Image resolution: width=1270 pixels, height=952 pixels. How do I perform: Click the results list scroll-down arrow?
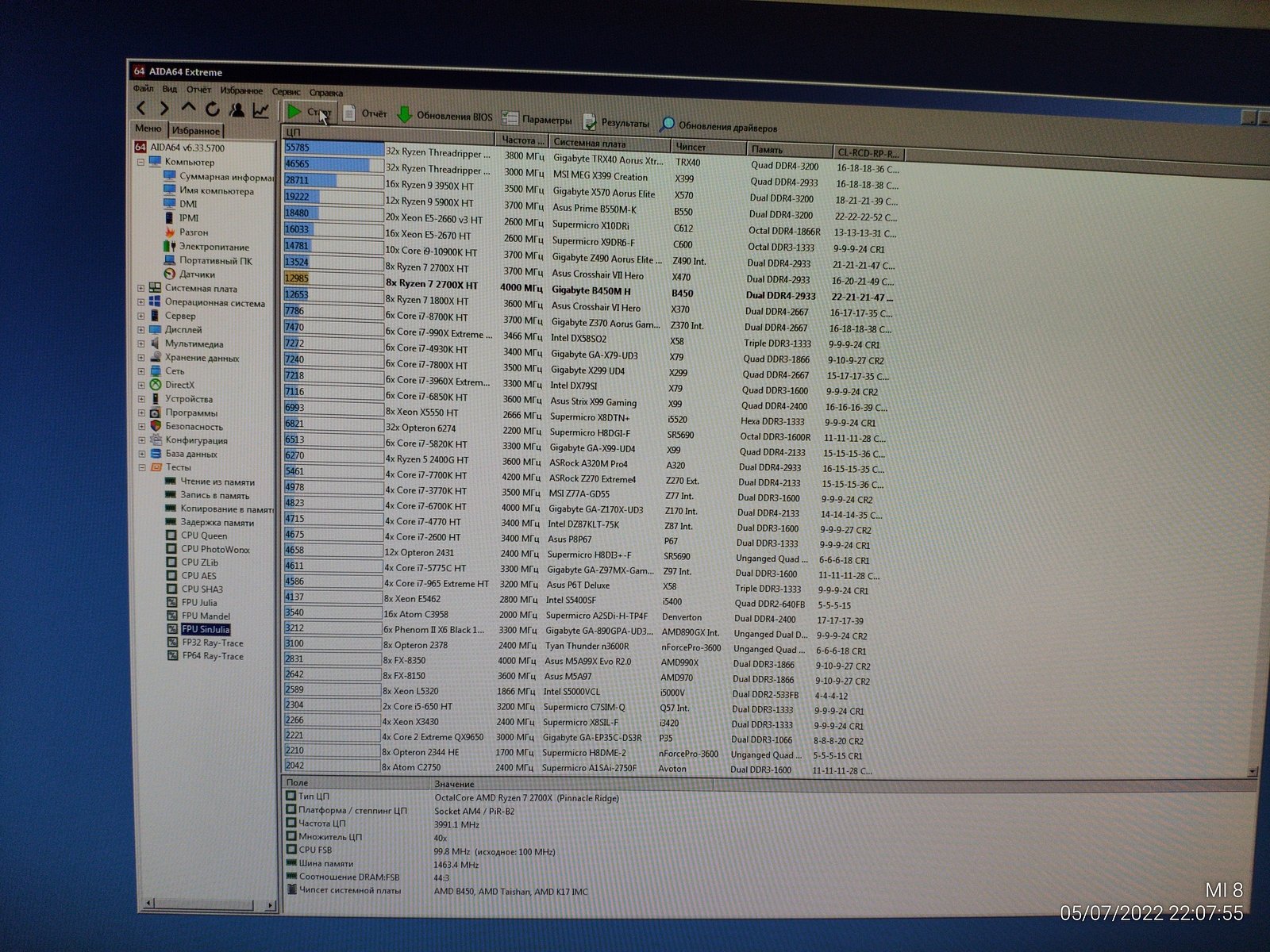(x=1253, y=771)
